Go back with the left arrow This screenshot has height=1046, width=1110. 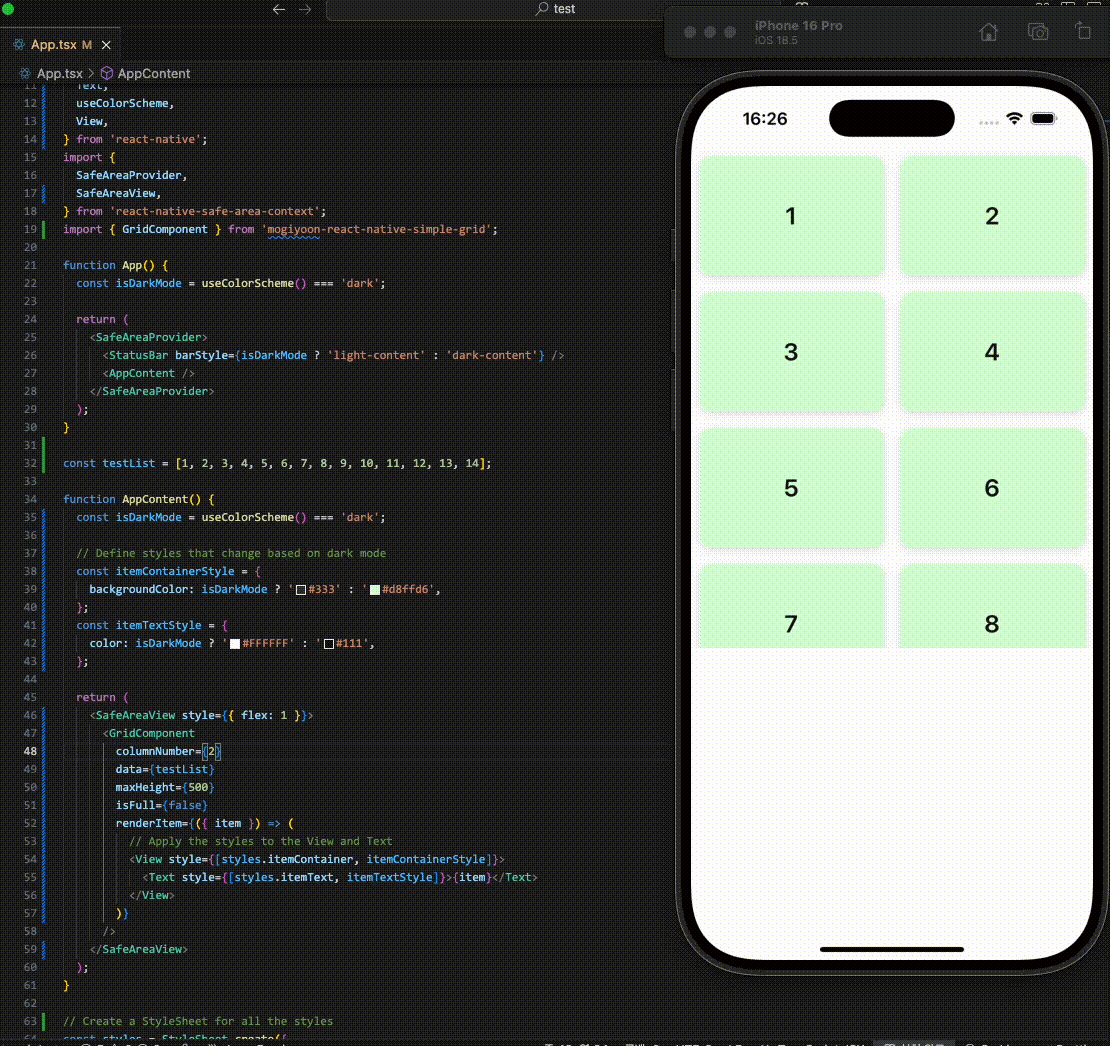point(279,9)
